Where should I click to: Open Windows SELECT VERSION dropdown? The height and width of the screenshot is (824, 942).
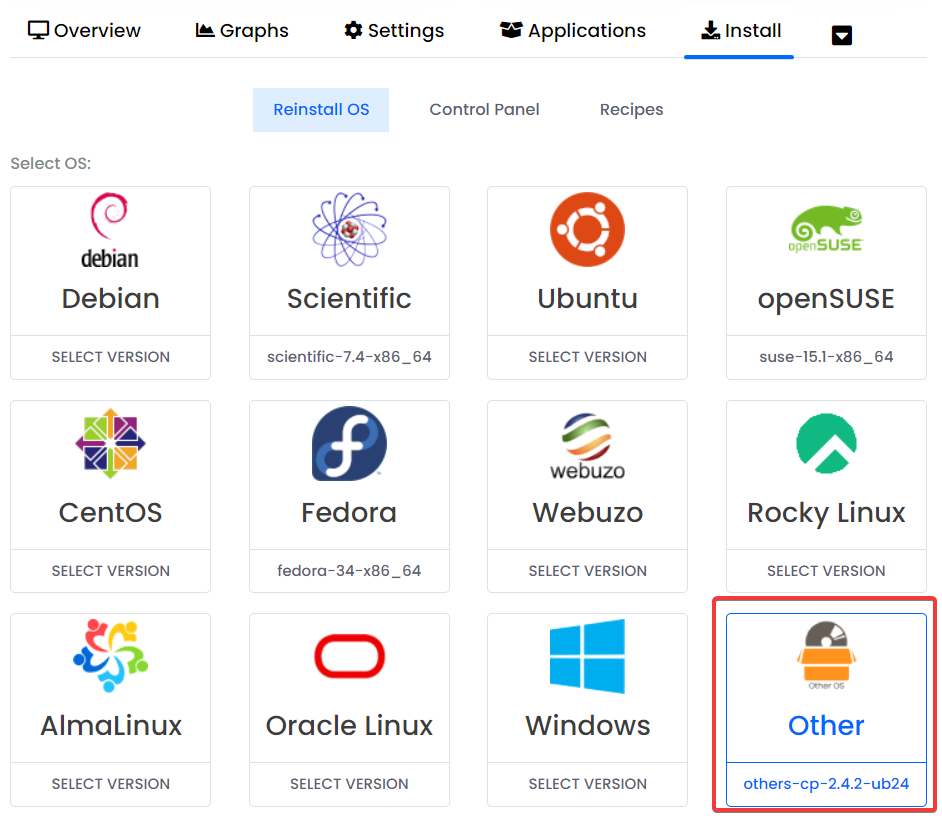(588, 784)
